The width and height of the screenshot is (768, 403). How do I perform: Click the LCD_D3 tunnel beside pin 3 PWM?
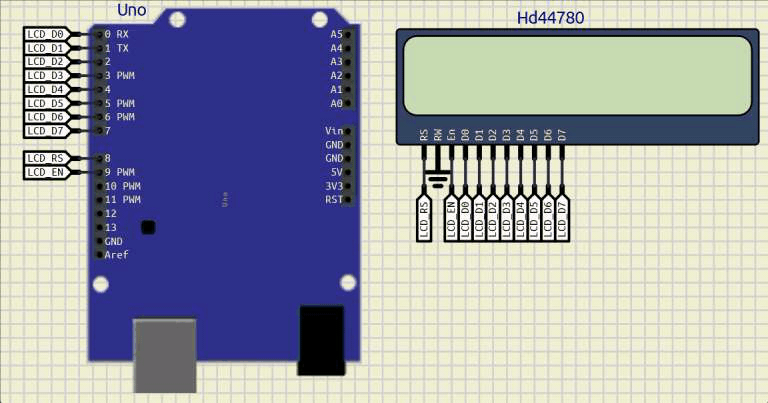[45, 75]
